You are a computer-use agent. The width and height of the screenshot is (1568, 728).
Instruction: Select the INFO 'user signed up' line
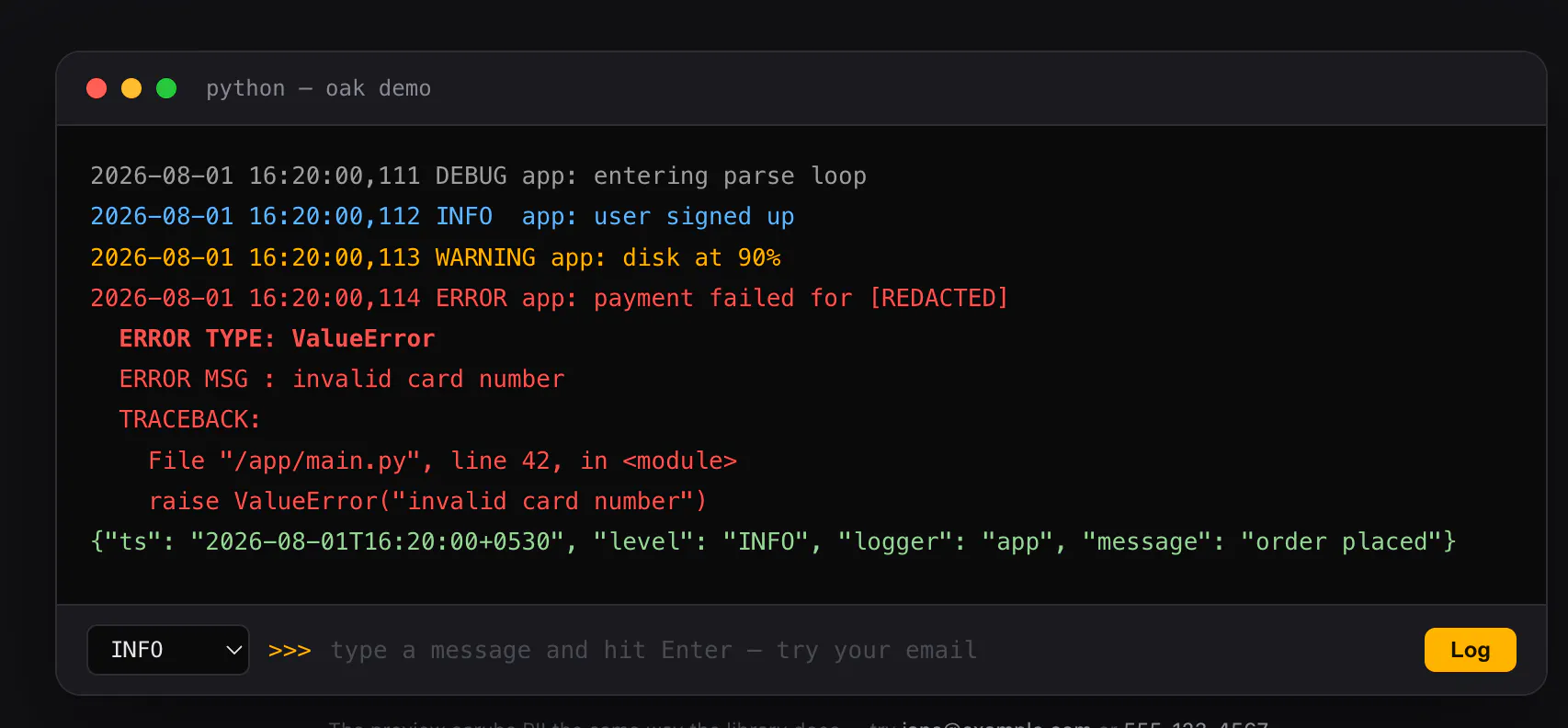pos(442,216)
